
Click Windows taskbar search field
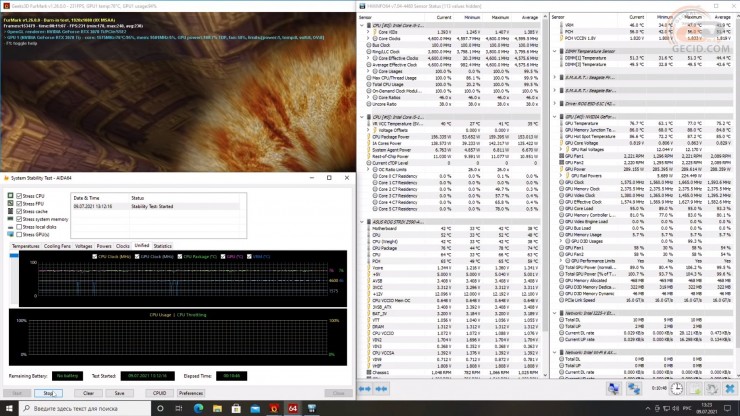pos(85,408)
